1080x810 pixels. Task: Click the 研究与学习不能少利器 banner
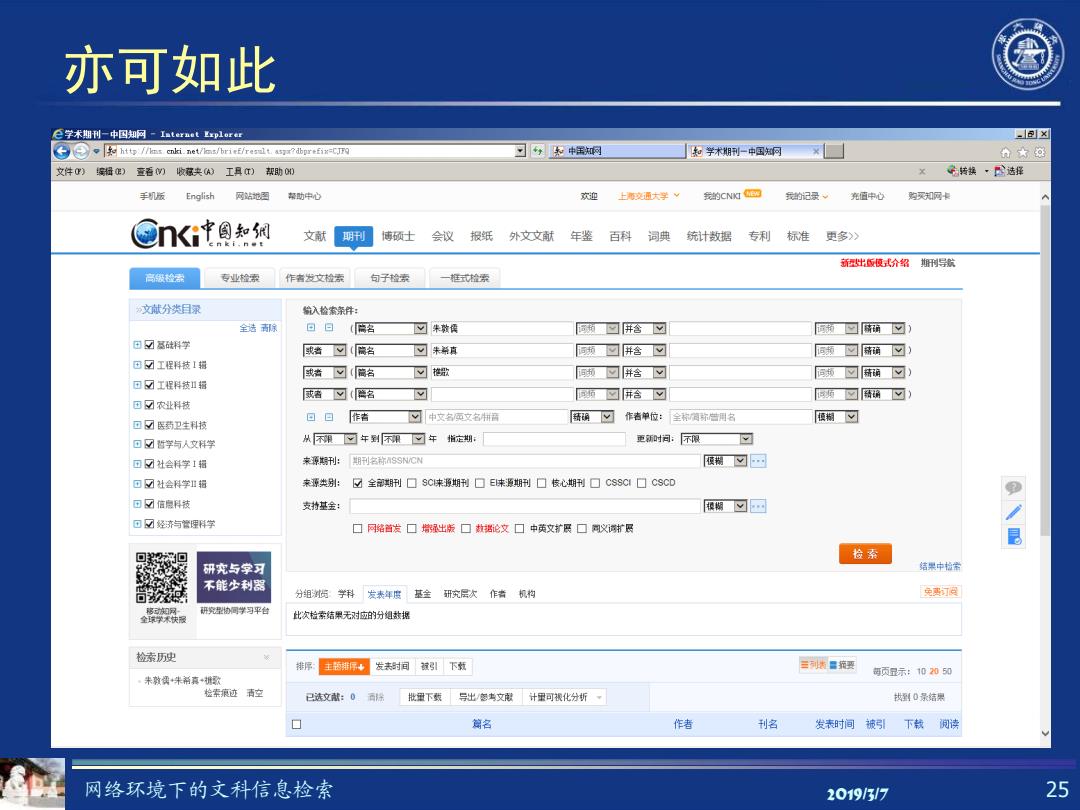click(x=234, y=577)
